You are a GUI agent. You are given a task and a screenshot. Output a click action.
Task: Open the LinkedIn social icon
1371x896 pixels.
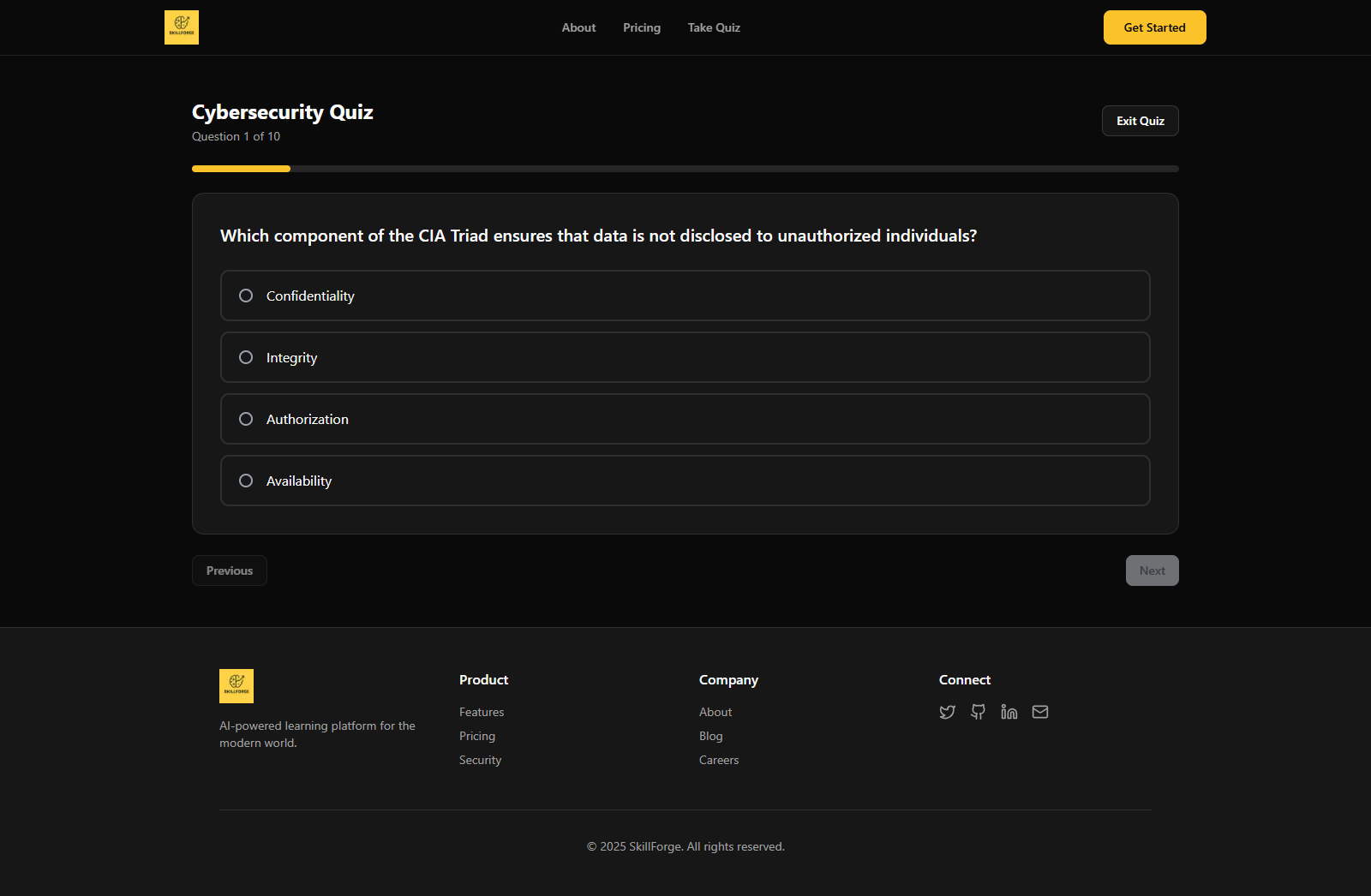tap(1009, 712)
